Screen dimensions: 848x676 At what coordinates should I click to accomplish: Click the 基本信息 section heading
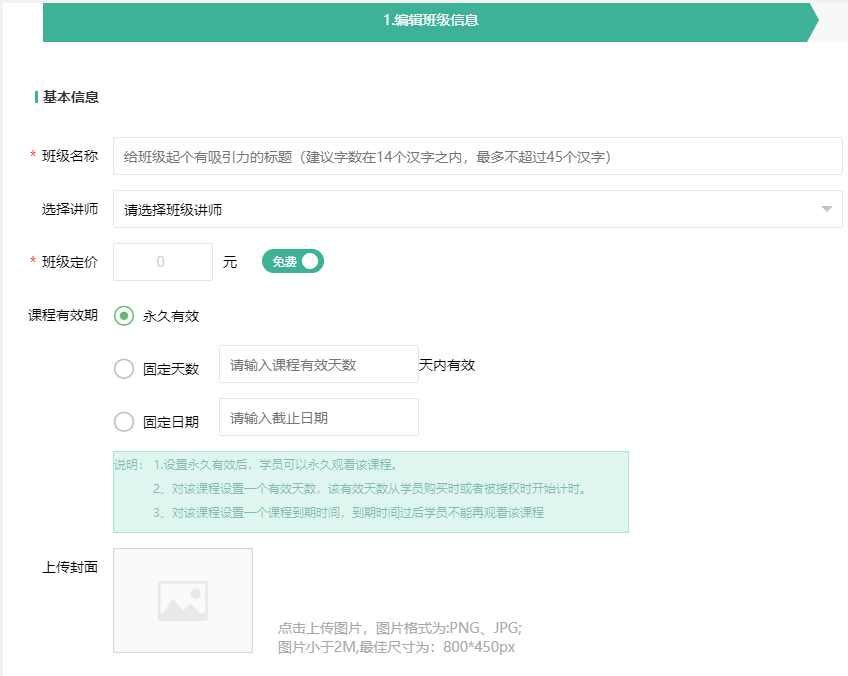(70, 97)
